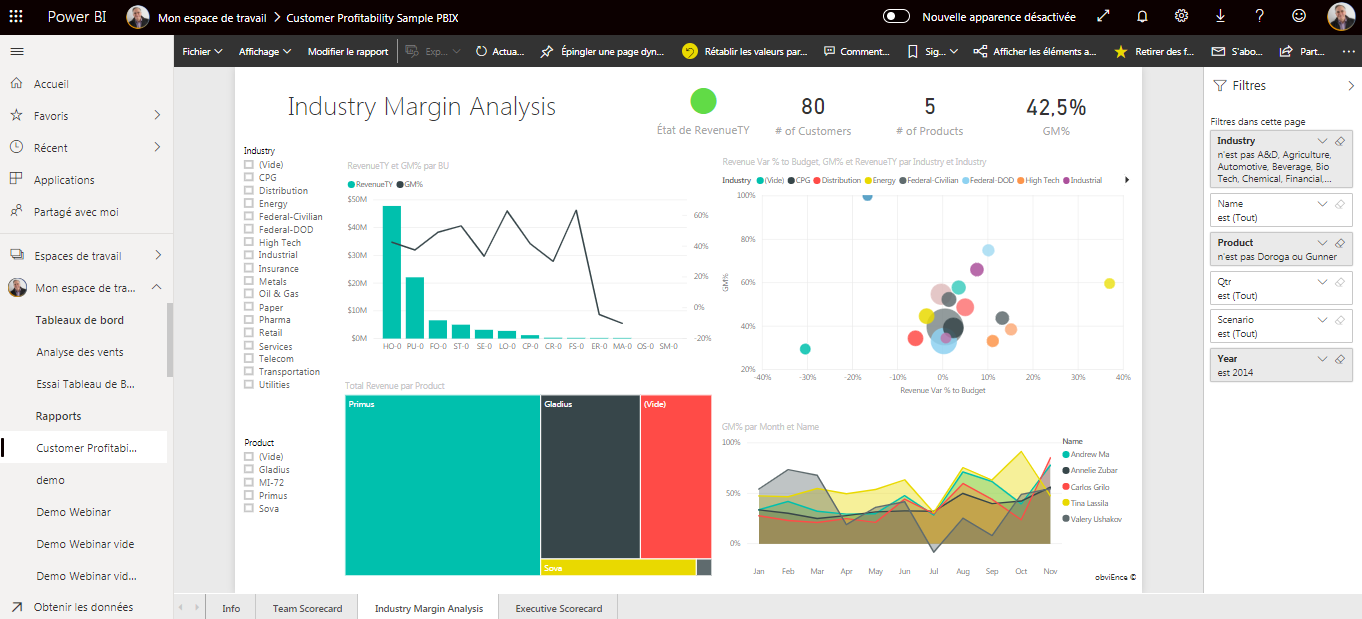1362x619 pixels.
Task: Open the downloads icon in the top bar
Action: point(1221,16)
